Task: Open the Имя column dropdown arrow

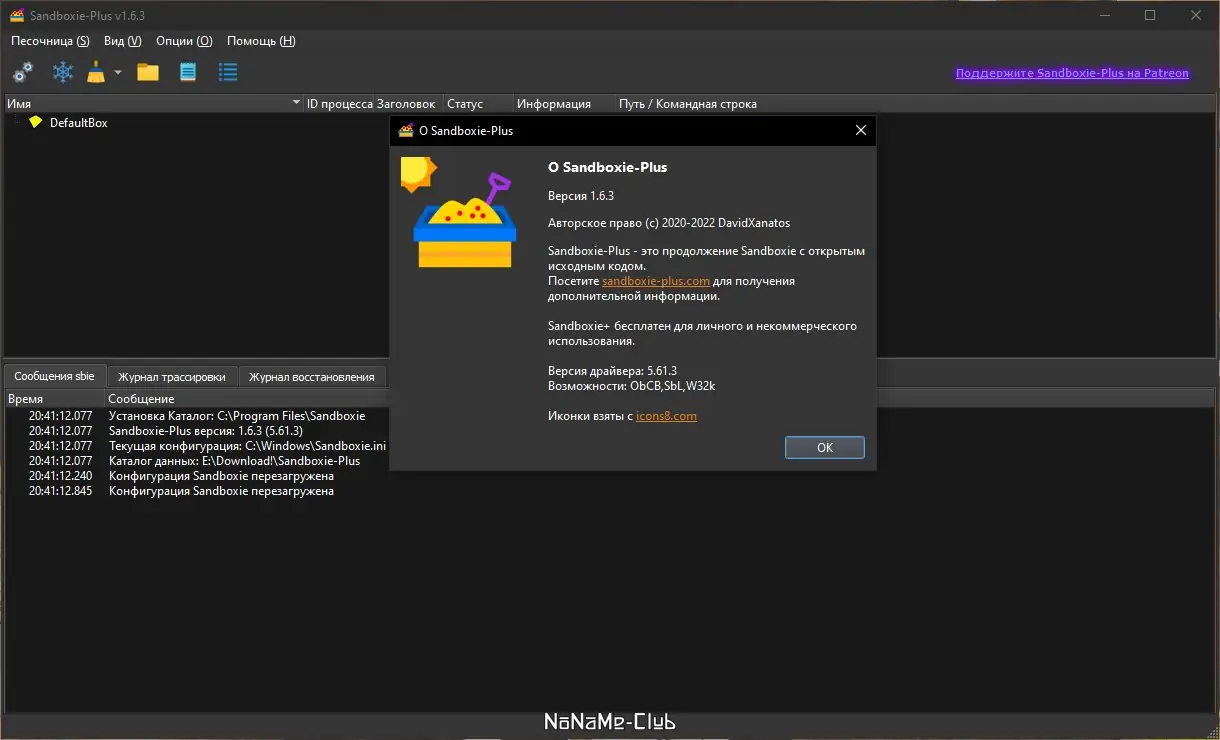Action: (296, 104)
